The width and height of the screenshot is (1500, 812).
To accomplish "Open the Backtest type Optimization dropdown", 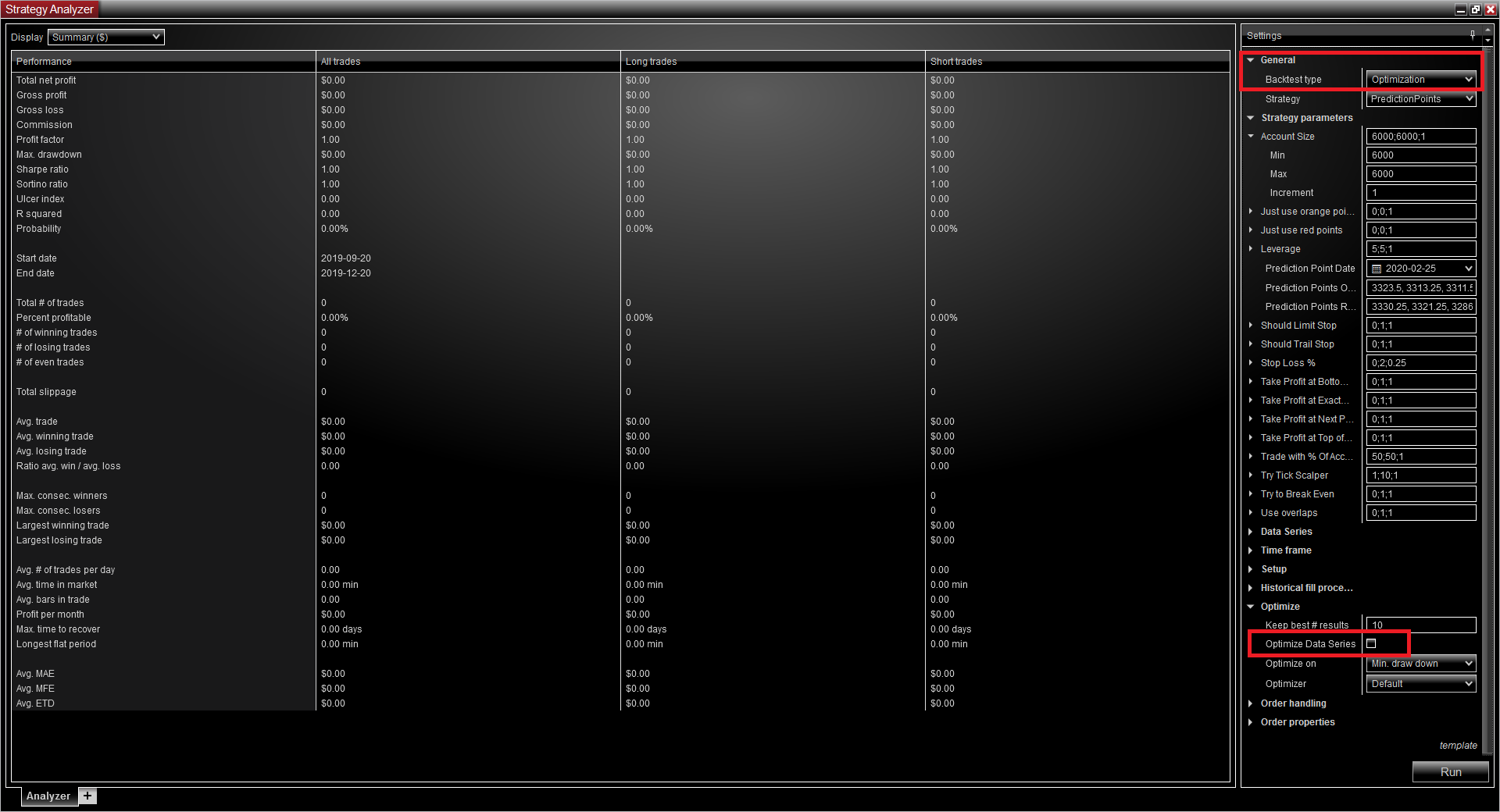I will 1421,80.
